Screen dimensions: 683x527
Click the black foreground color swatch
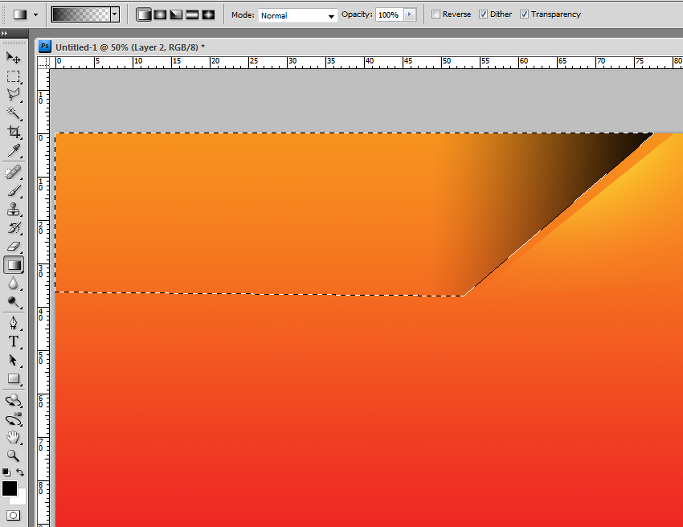coord(9,489)
